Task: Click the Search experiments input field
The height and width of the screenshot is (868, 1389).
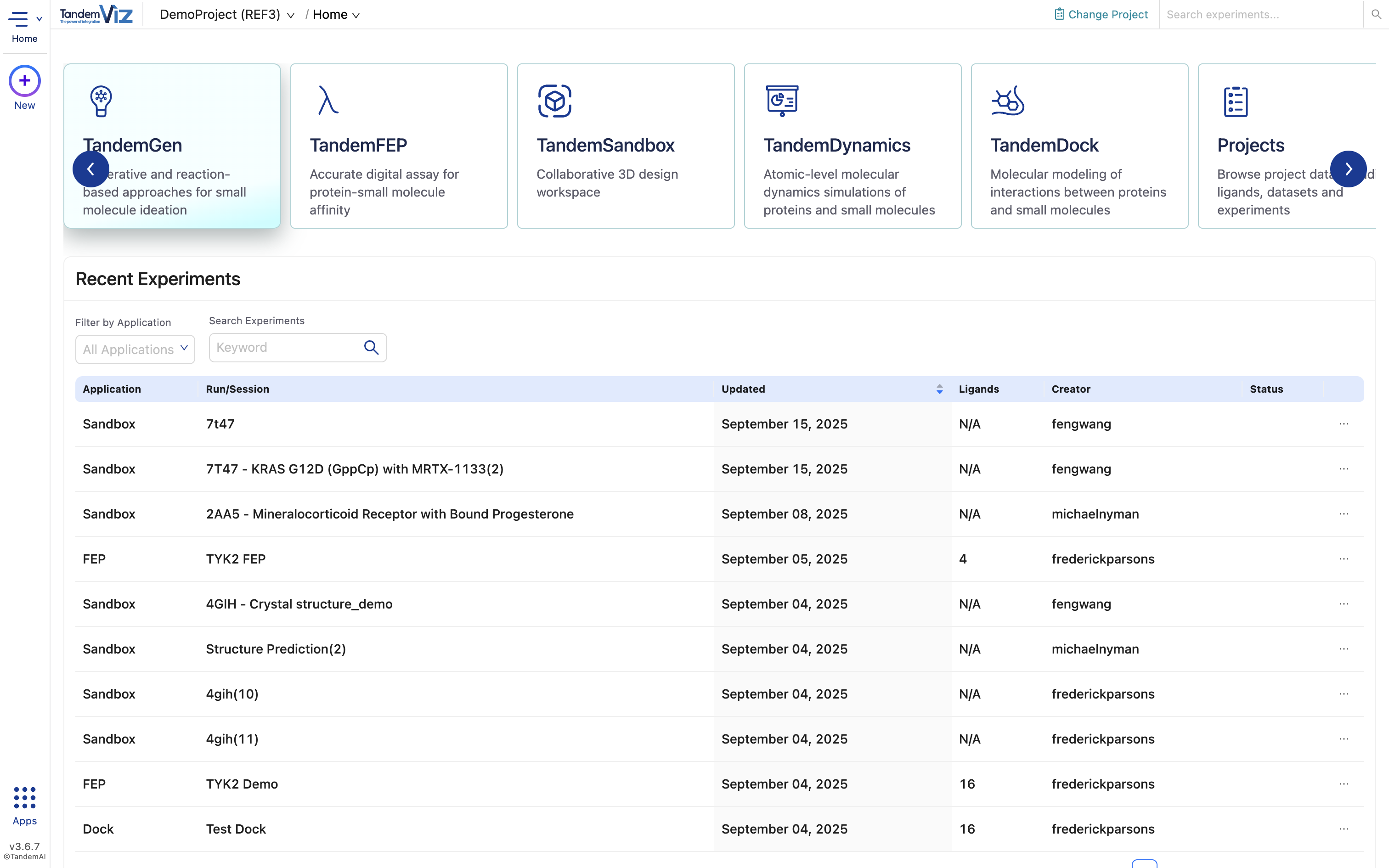Action: [x=1260, y=15]
